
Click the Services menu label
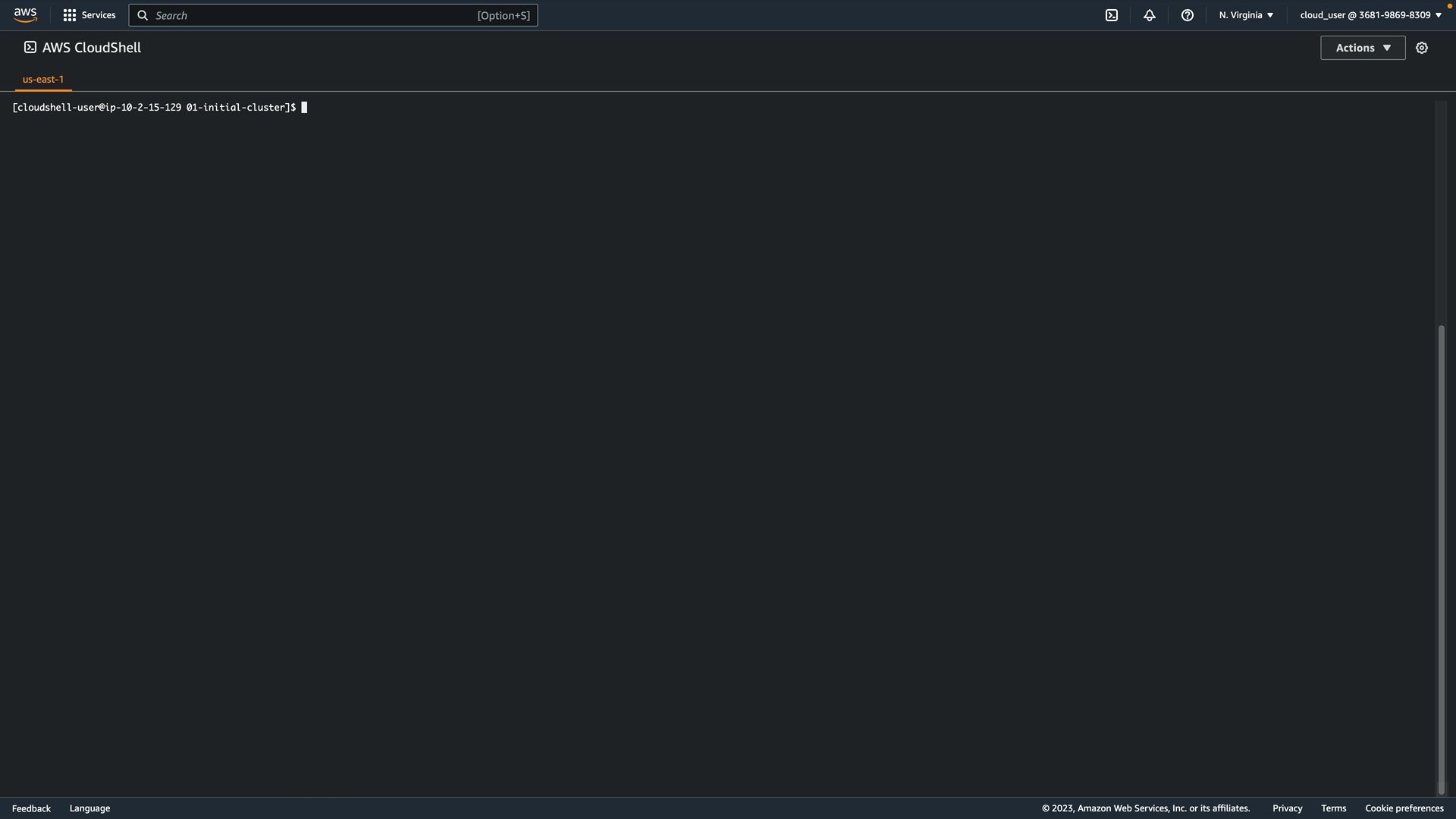pyautogui.click(x=99, y=15)
